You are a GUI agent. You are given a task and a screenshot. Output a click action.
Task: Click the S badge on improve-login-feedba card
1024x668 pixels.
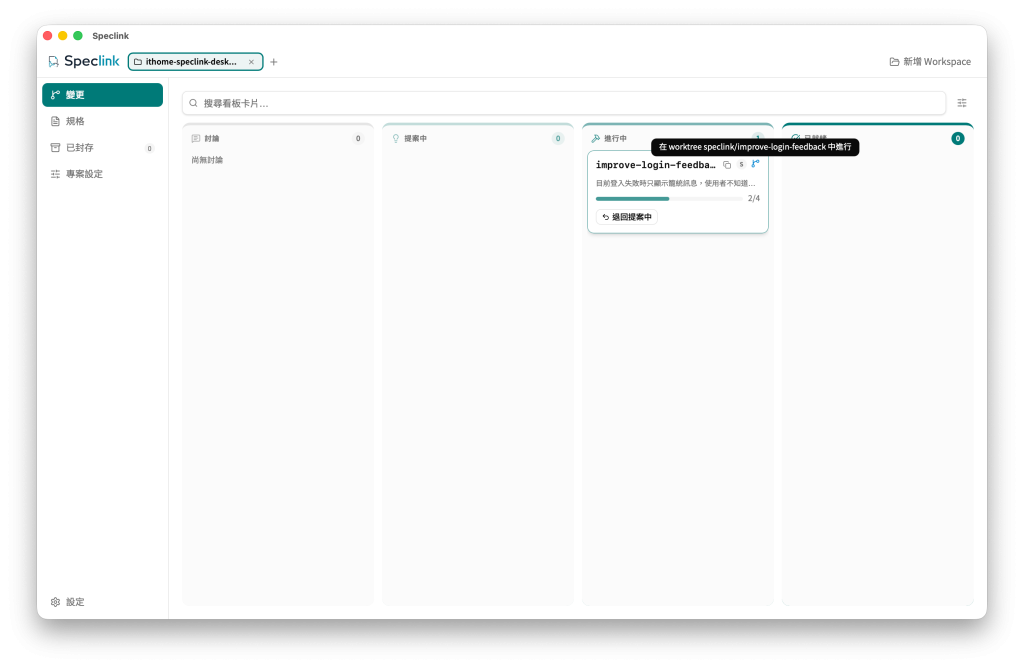(741, 165)
